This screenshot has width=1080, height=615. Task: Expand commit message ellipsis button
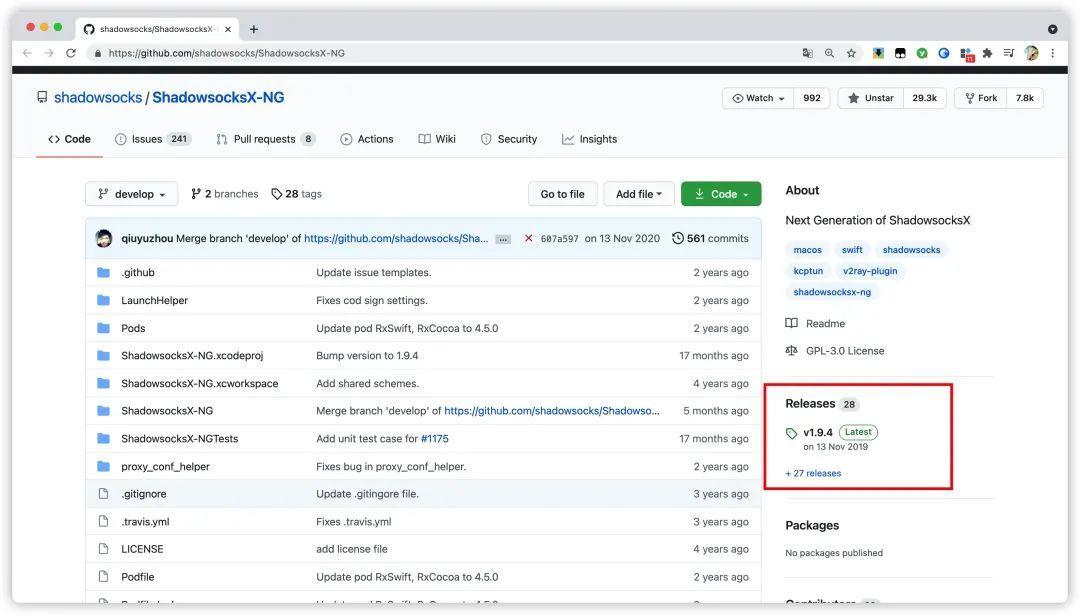click(503, 239)
